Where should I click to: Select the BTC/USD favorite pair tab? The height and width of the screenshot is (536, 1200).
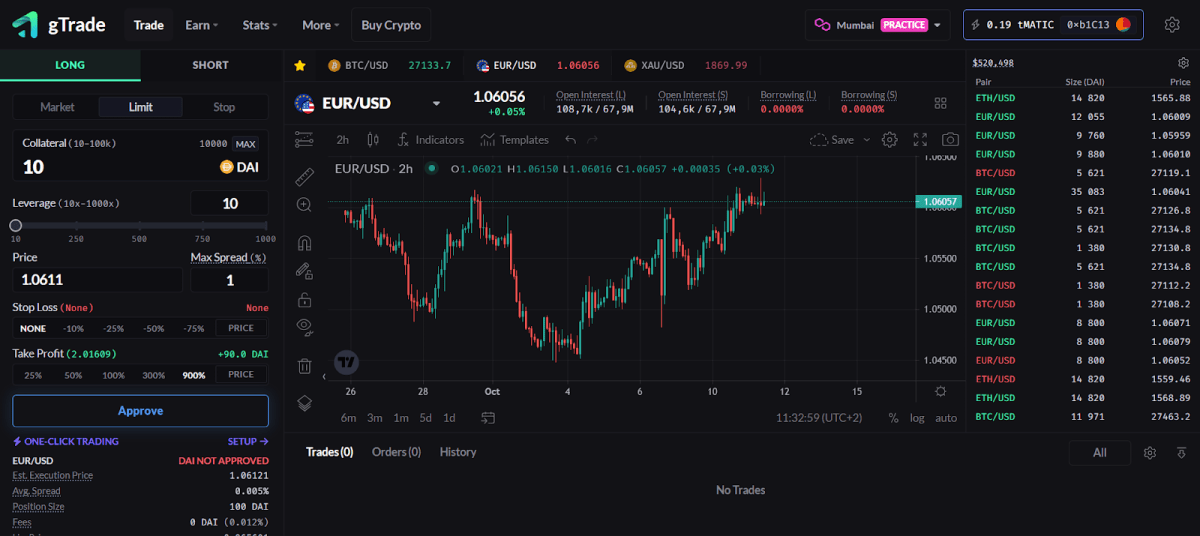point(389,65)
